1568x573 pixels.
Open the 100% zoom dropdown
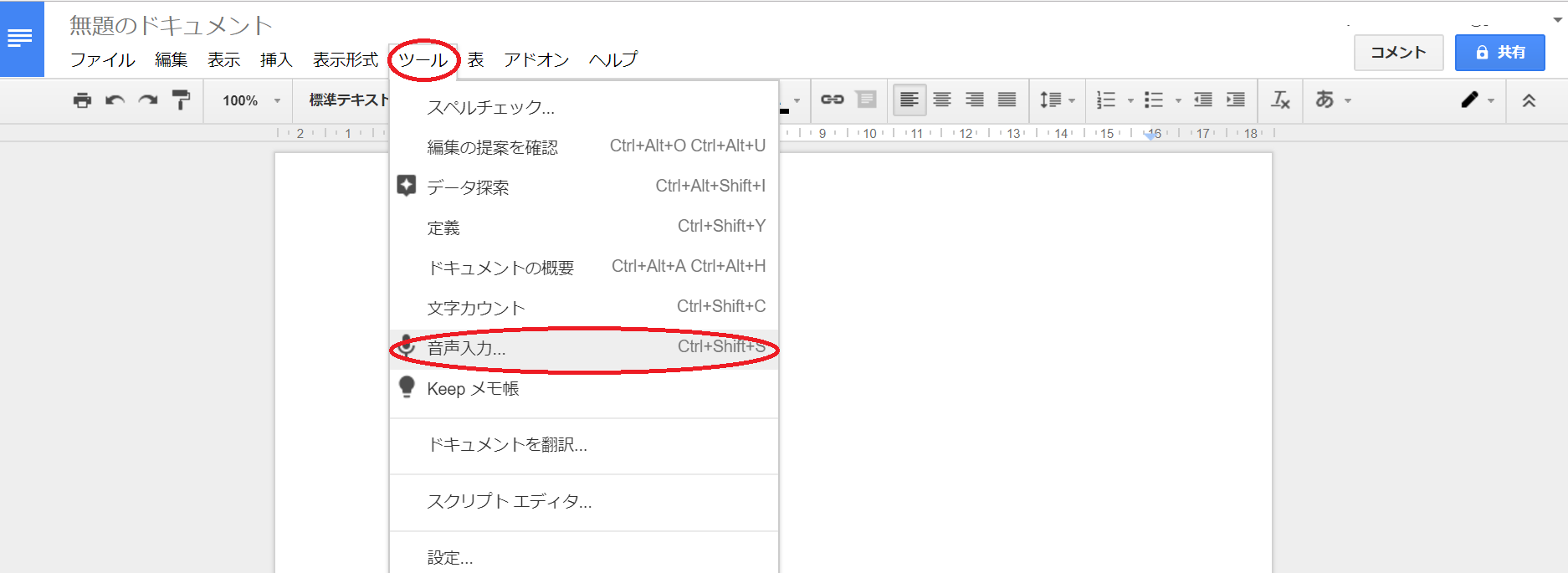[250, 100]
